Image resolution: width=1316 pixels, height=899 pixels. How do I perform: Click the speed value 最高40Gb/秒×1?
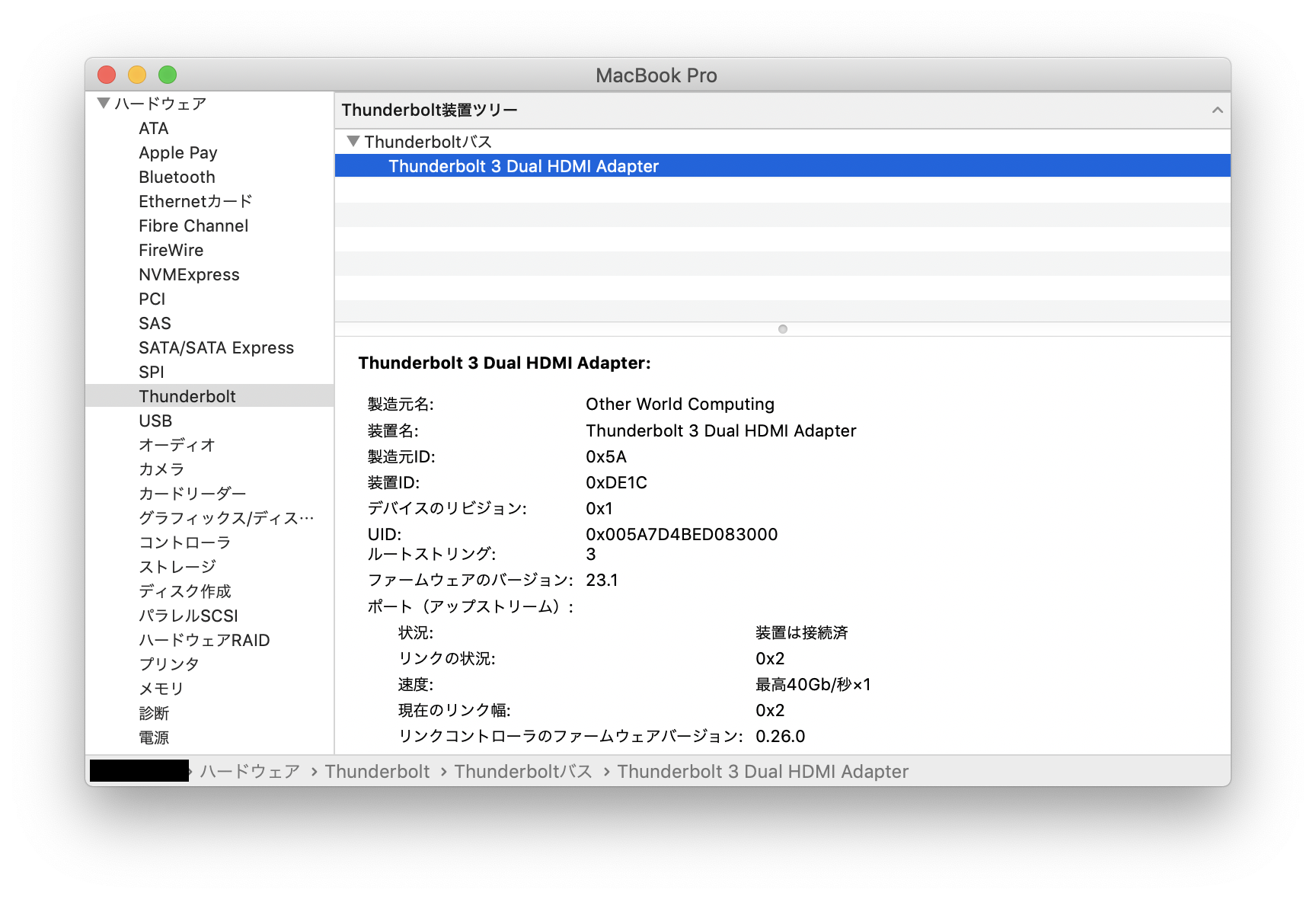(x=813, y=684)
